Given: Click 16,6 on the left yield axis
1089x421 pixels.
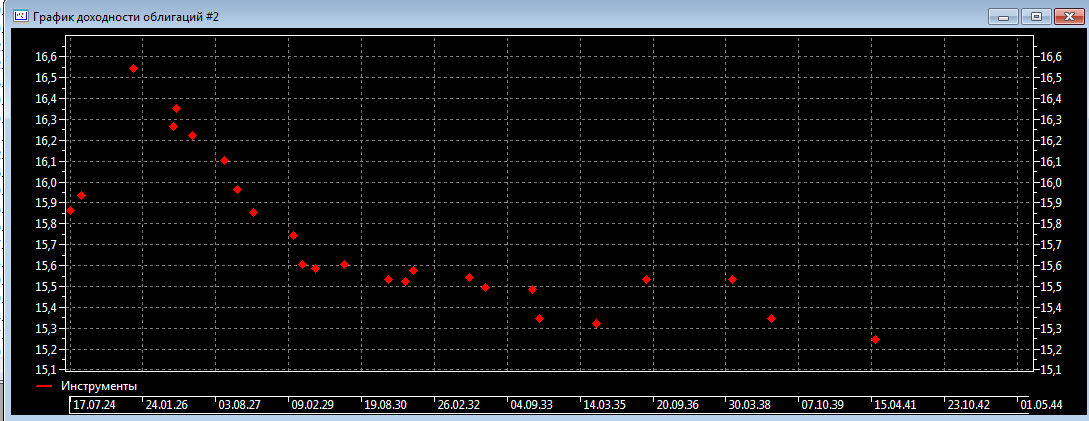Looking at the screenshot, I should pyautogui.click(x=44, y=57).
